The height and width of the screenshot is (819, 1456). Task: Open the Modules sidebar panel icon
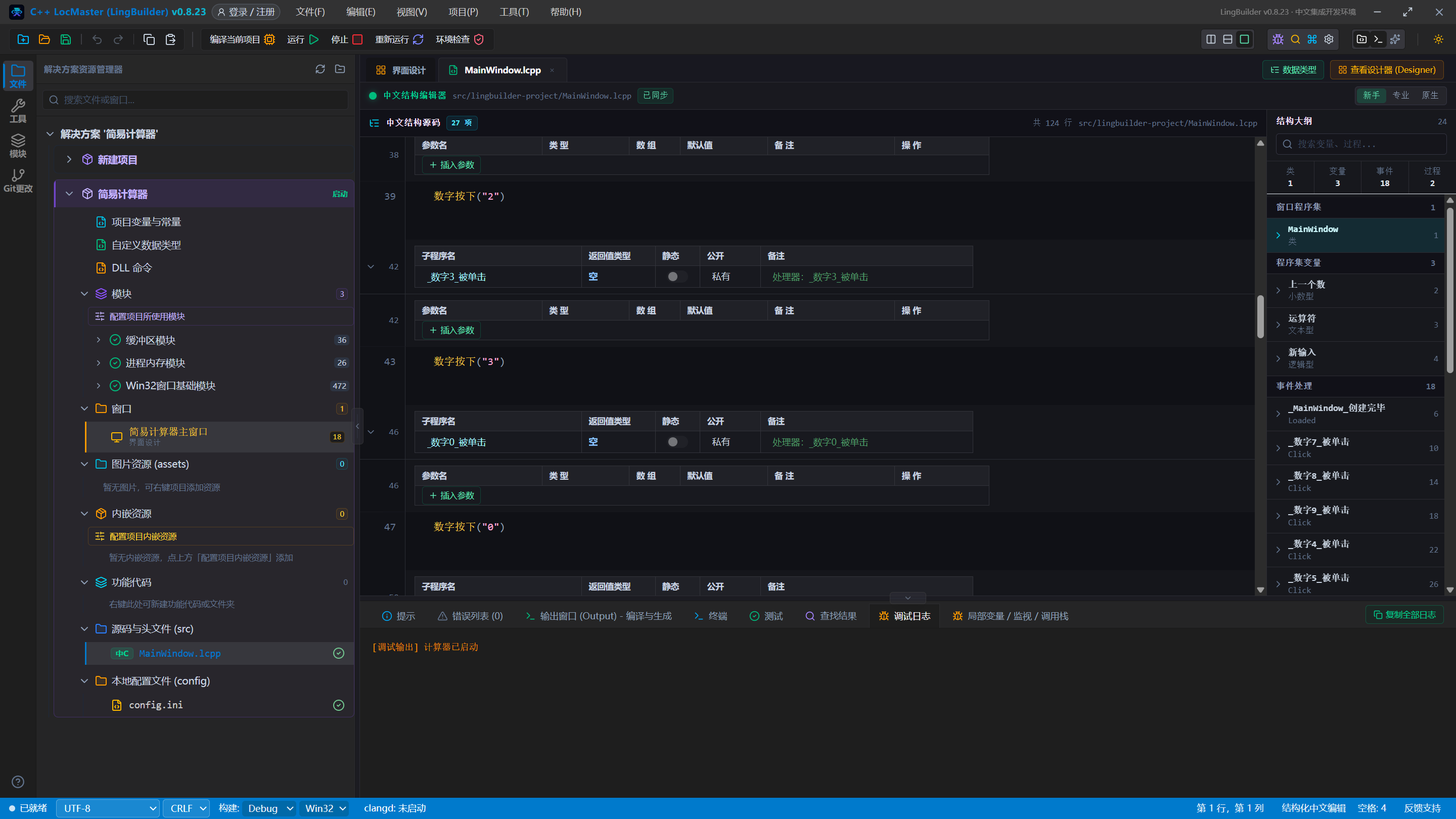(18, 145)
